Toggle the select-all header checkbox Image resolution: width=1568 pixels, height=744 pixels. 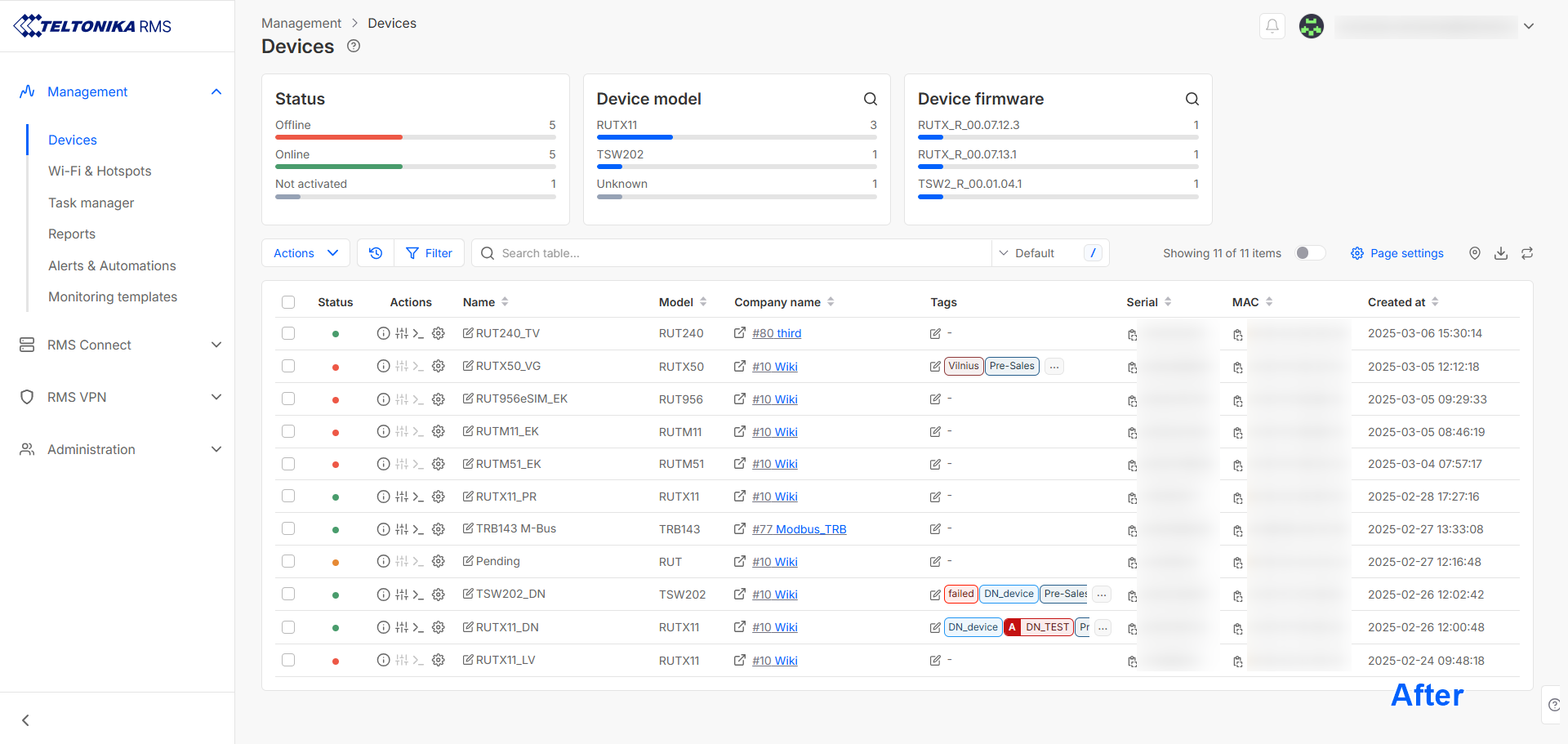[288, 302]
